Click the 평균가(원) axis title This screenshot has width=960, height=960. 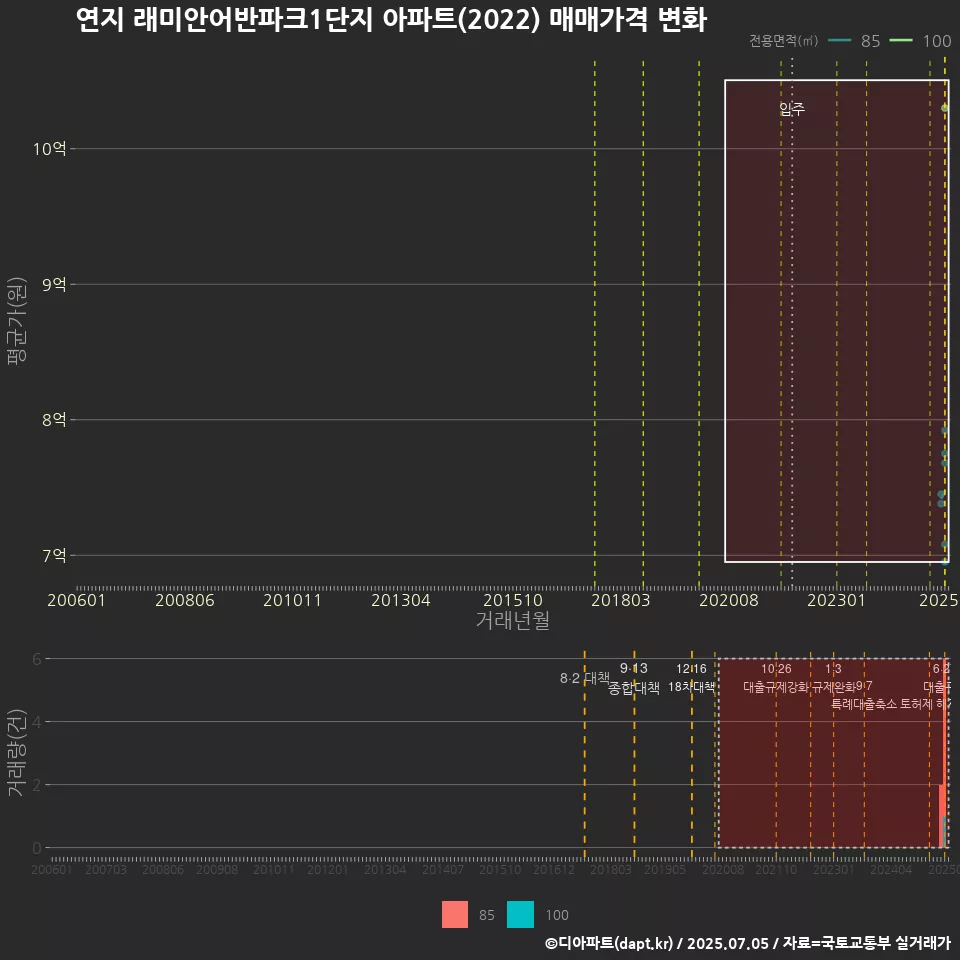coord(17,321)
